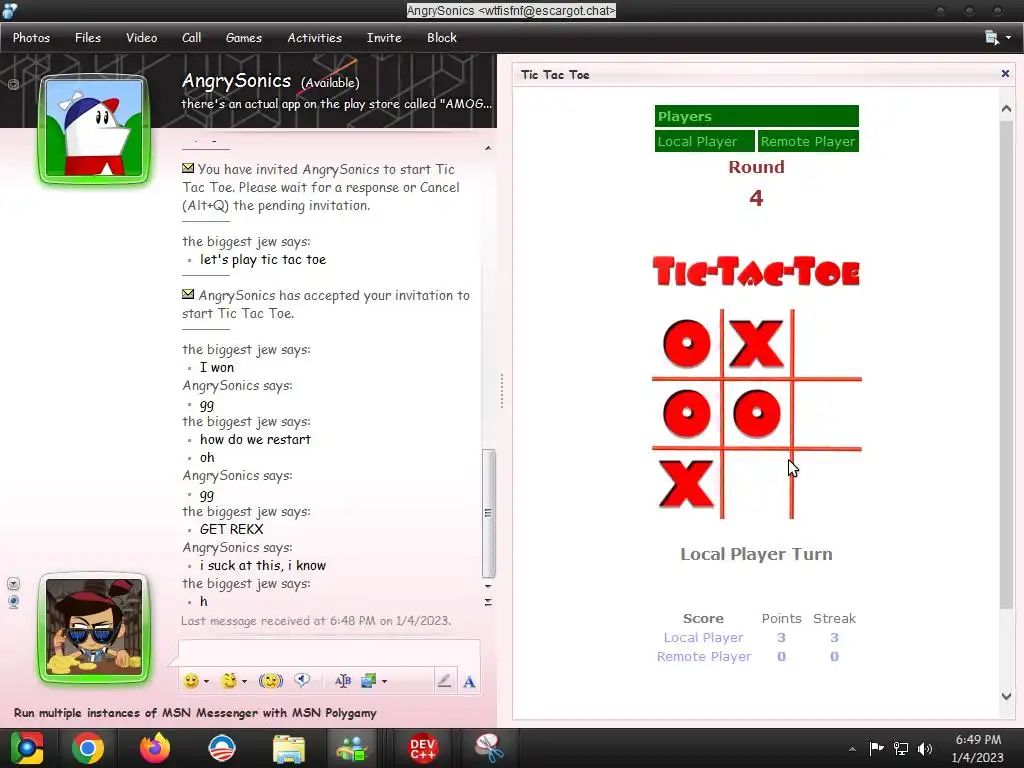Screen dimensions: 1024x768
Task: Click the Local Player button
Action: point(704,141)
